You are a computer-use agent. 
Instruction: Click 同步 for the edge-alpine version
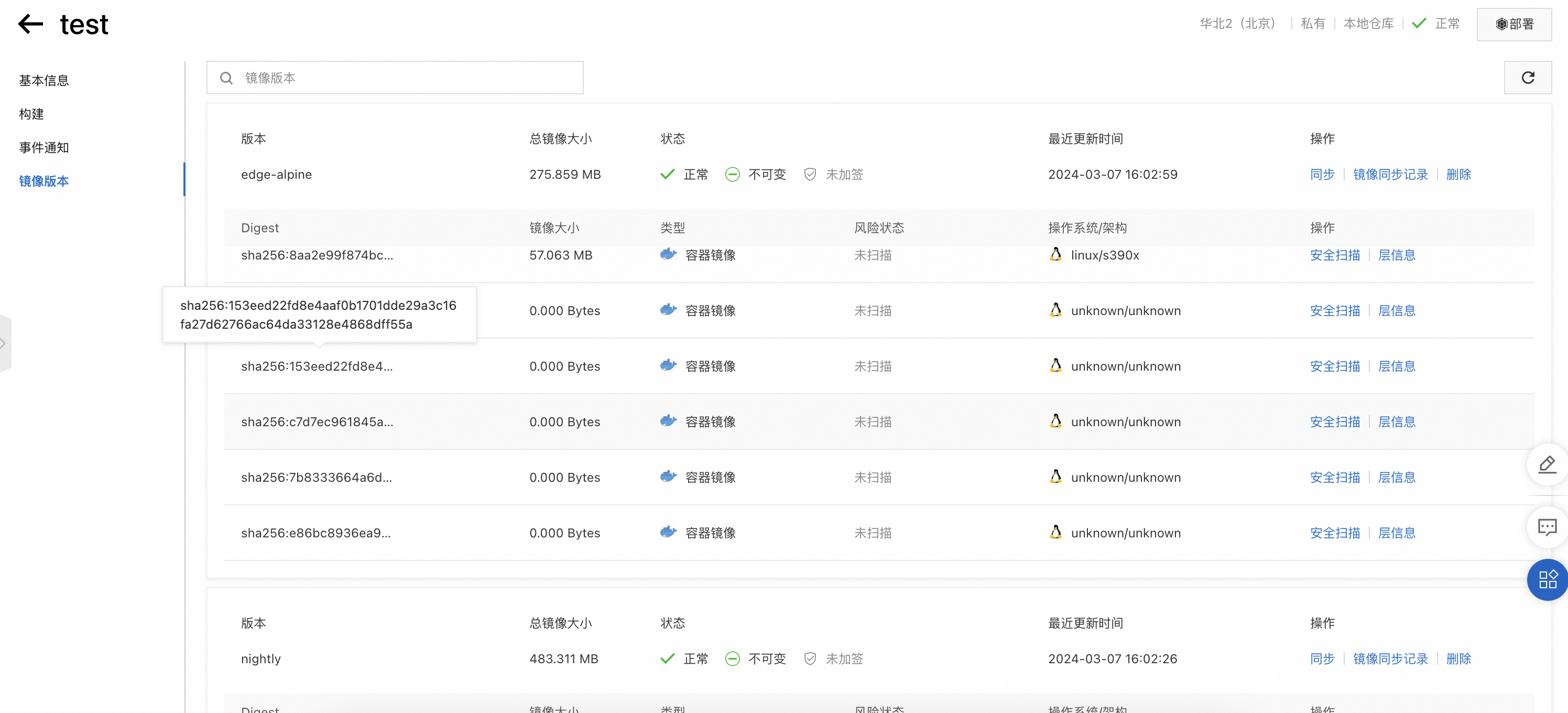click(x=1322, y=175)
